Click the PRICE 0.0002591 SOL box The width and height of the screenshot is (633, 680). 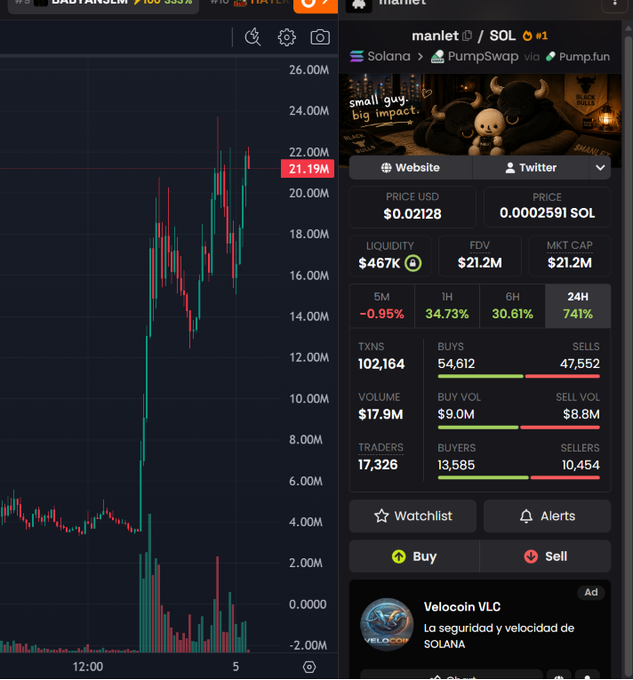pos(547,207)
